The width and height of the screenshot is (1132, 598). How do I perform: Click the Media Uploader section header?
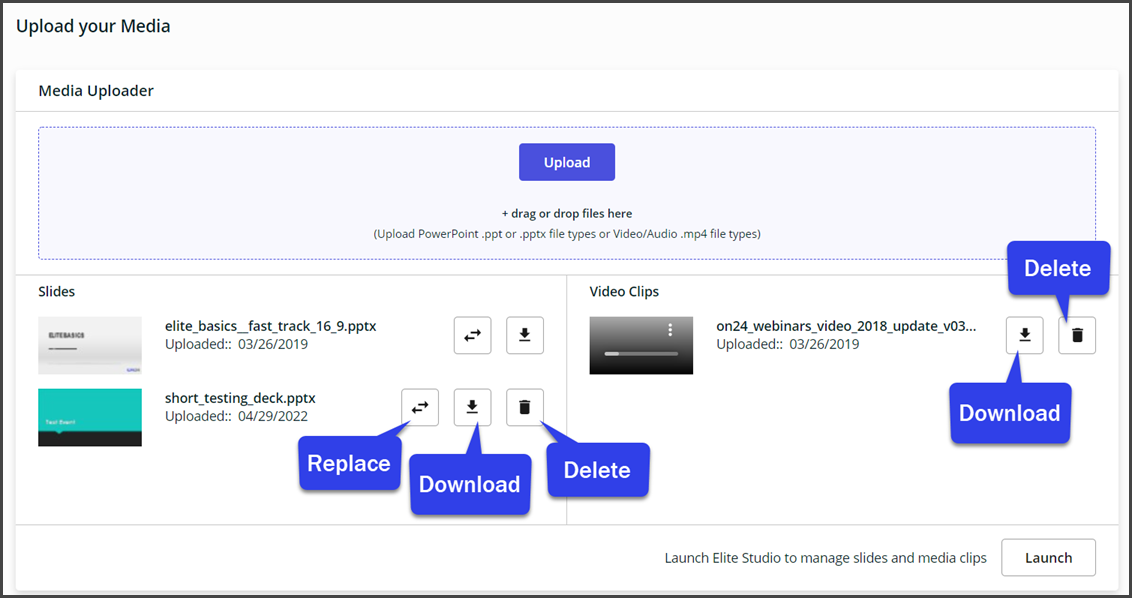[x=96, y=91]
